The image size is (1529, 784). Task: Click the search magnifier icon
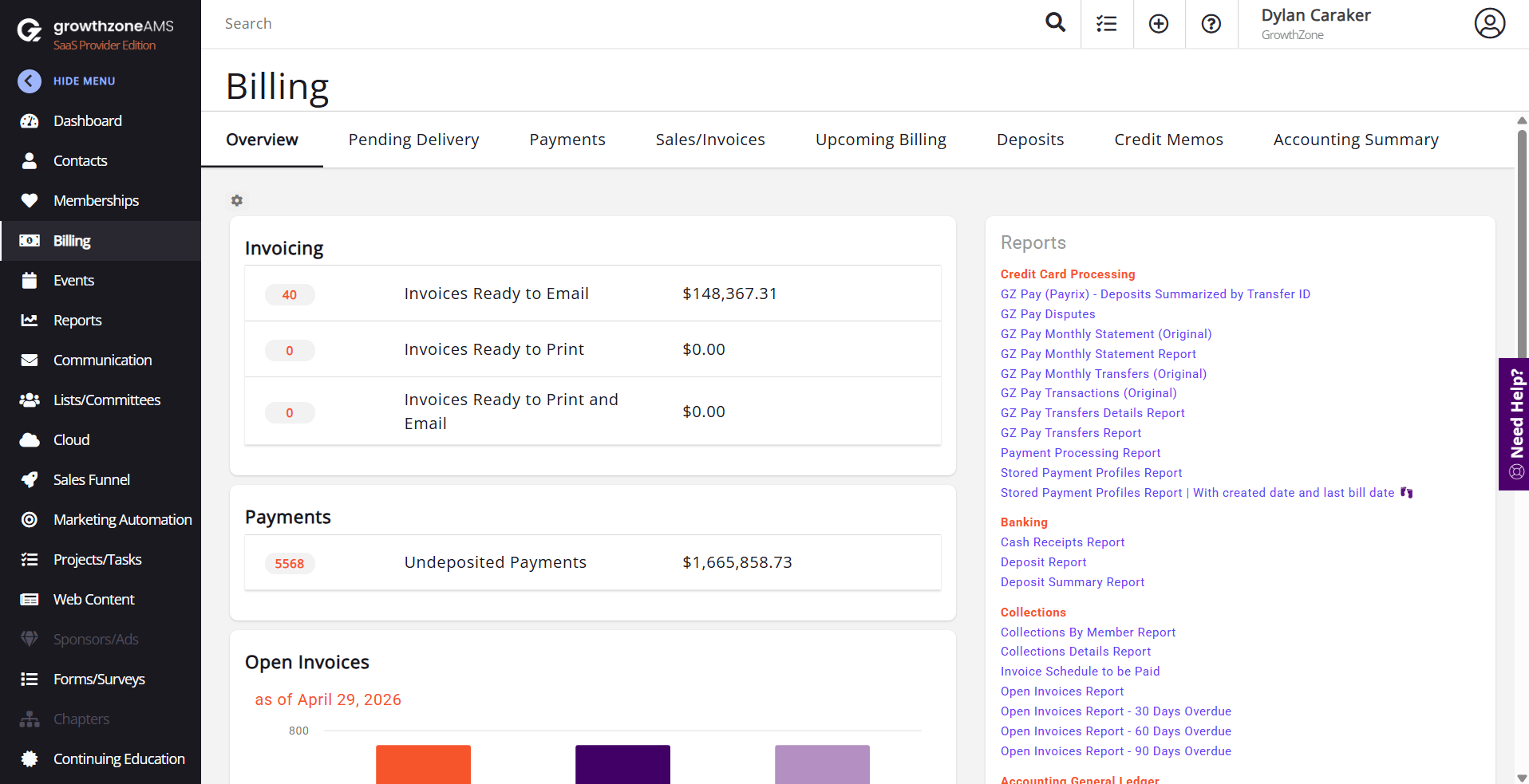coord(1055,23)
